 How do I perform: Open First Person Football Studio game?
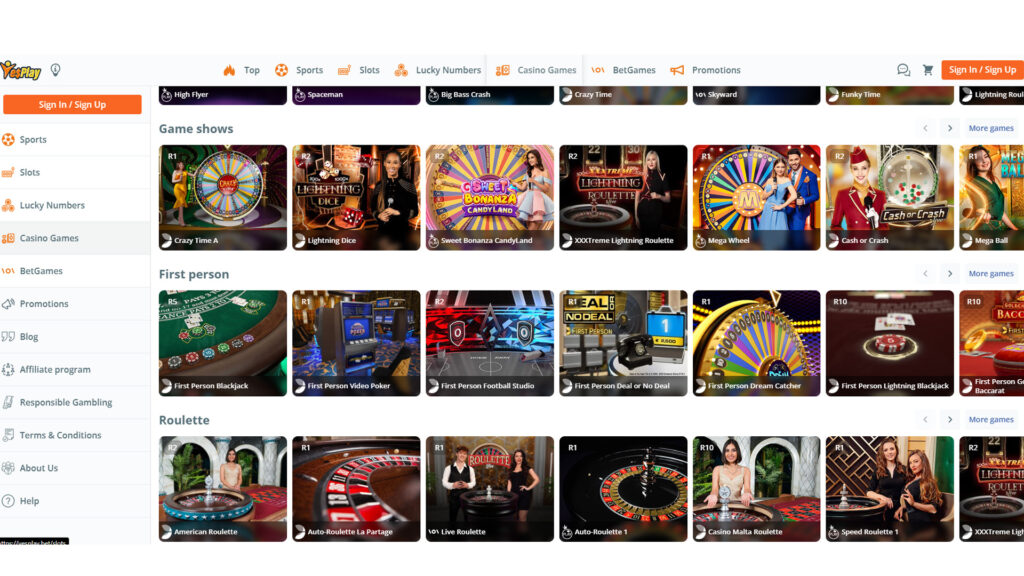[x=490, y=343]
